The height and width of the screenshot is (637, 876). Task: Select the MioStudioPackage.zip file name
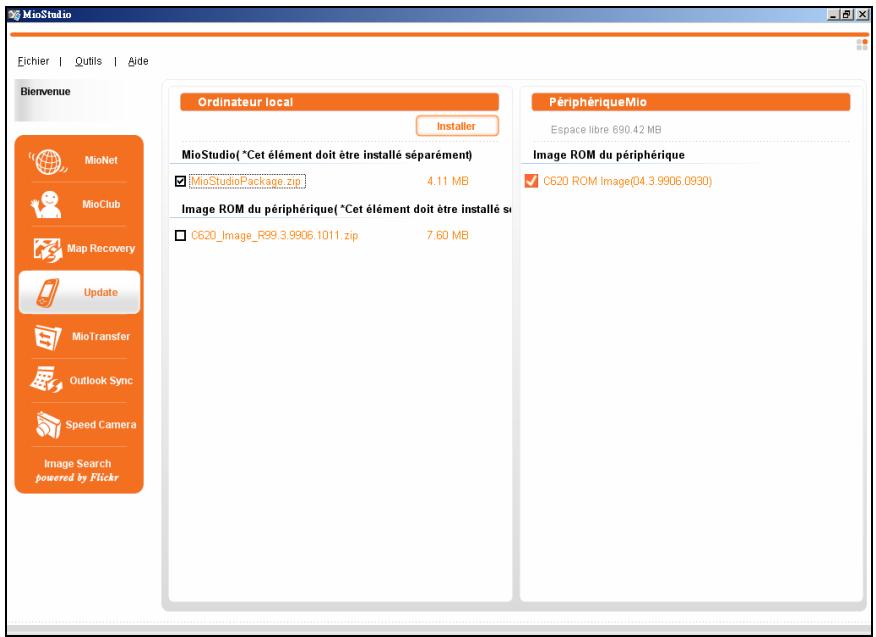click(x=246, y=181)
